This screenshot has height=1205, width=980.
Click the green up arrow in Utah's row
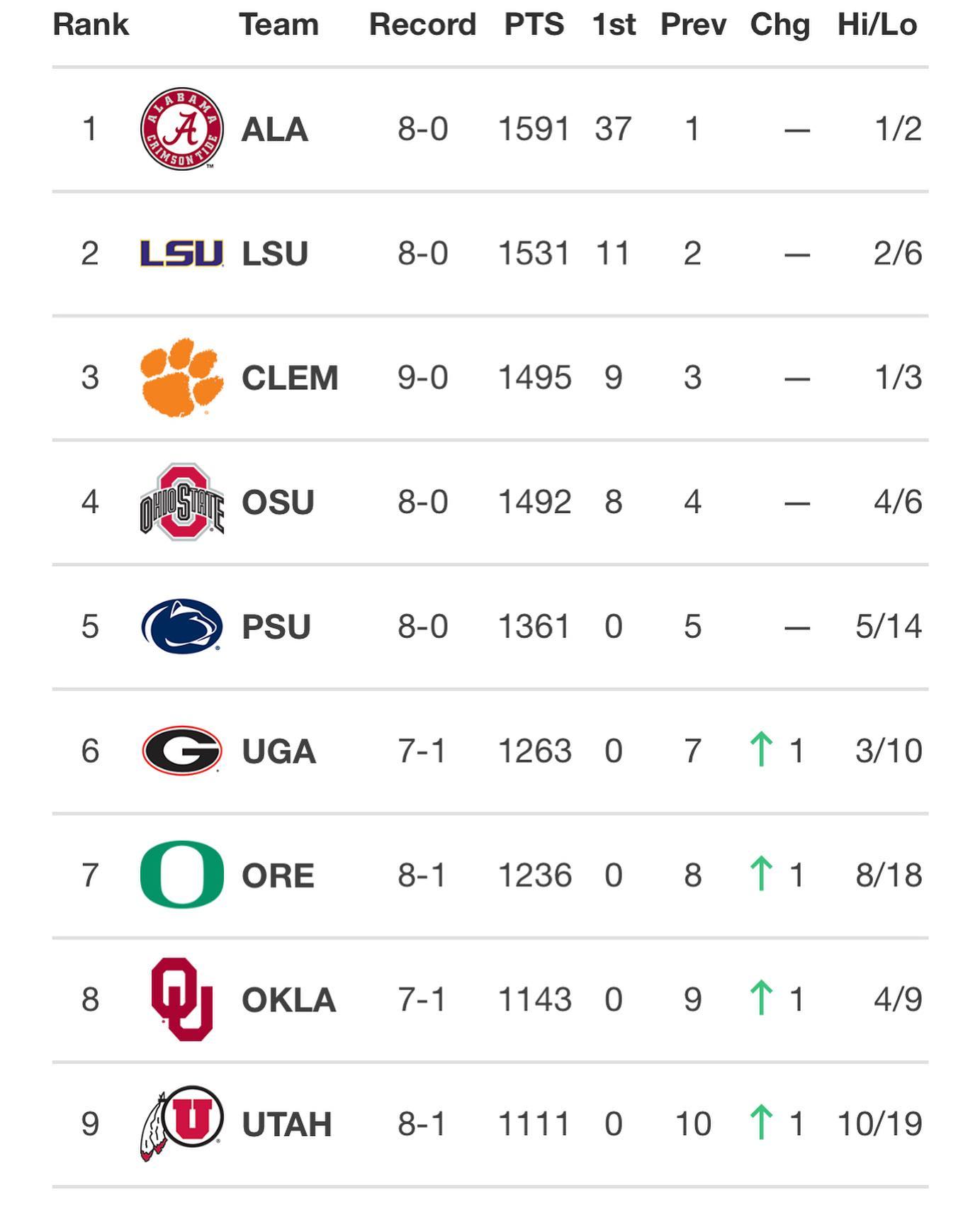tap(761, 1123)
